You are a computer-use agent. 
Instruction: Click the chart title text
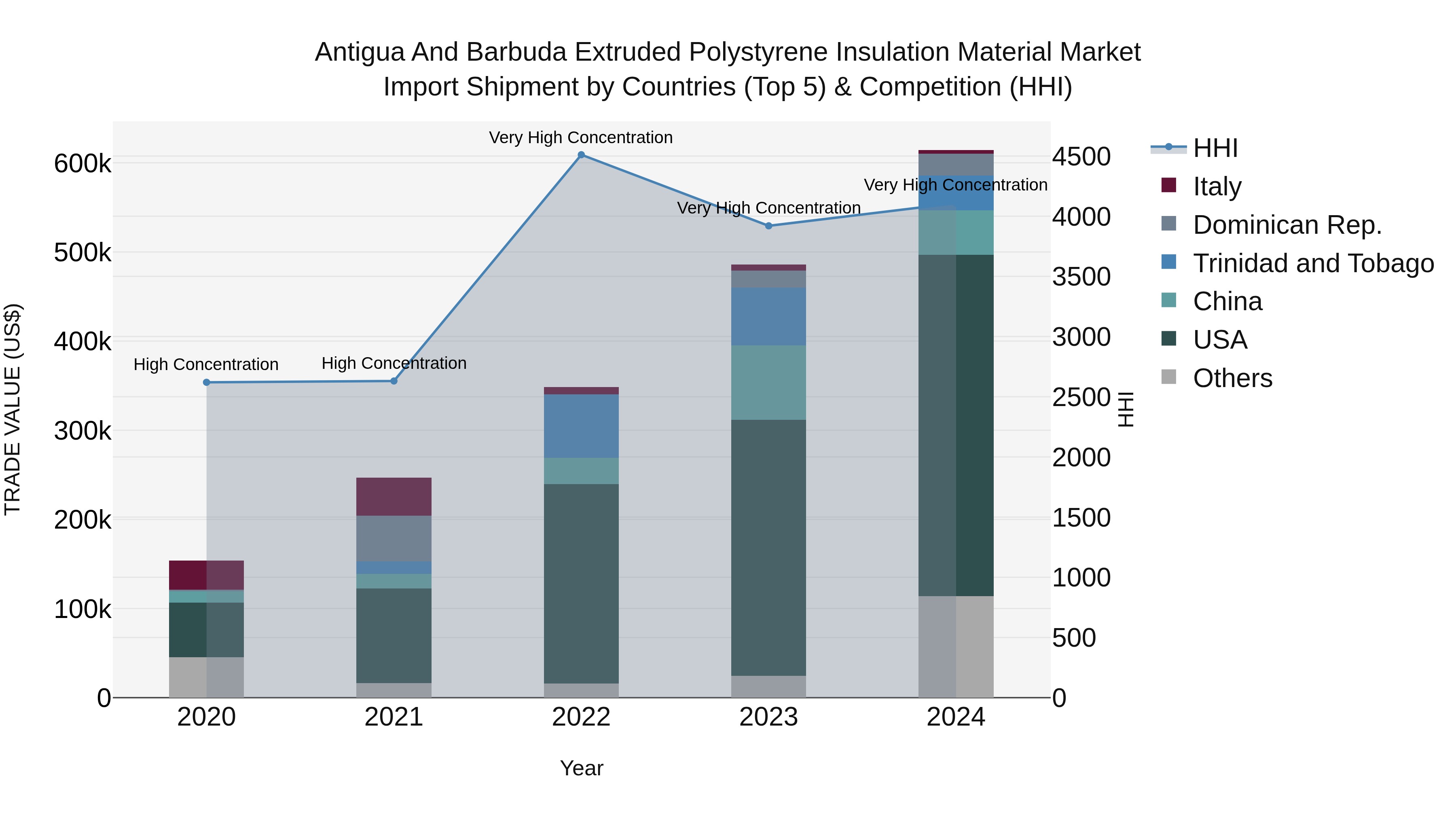[728, 69]
